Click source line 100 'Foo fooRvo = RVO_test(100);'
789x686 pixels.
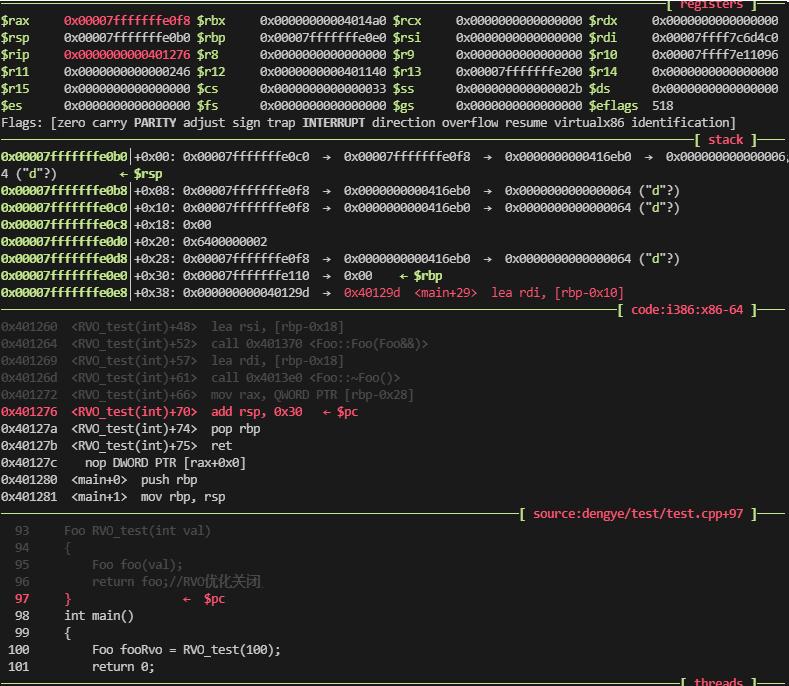coord(186,650)
